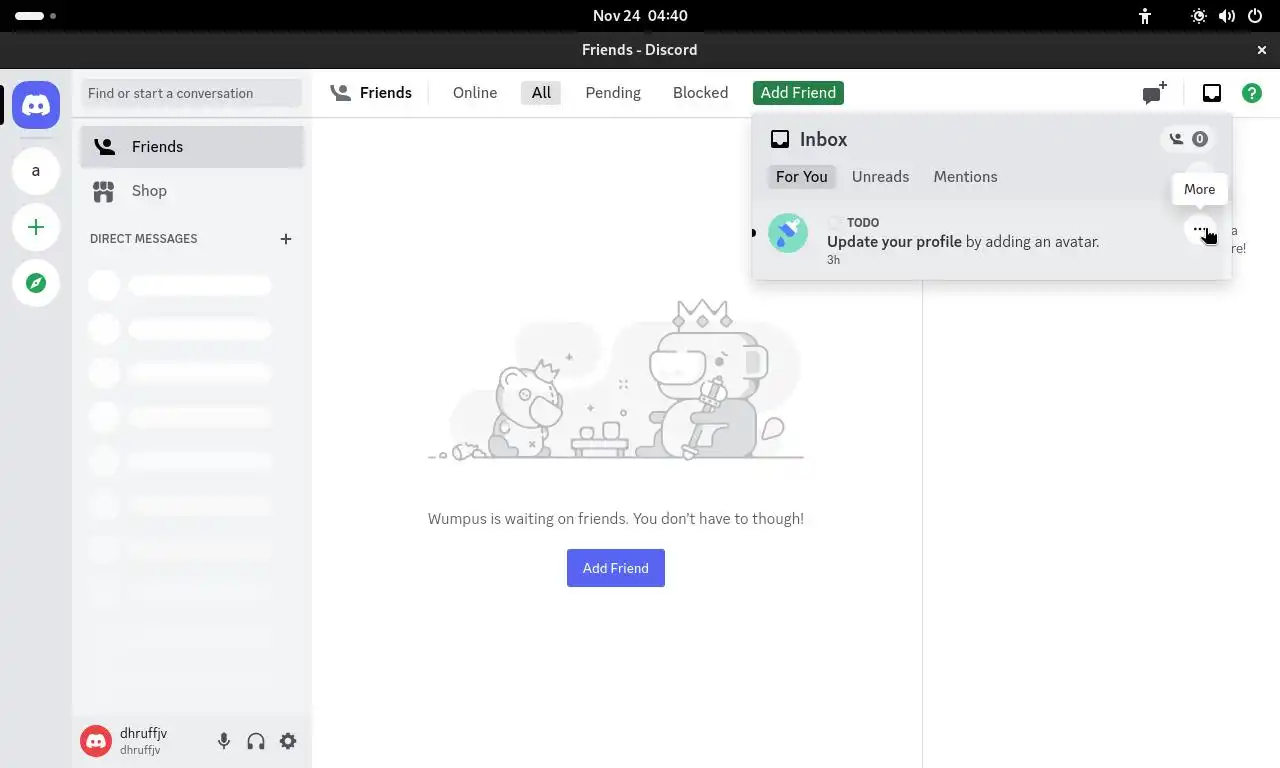Click the friend requests counter in Inbox
This screenshot has height=768, width=1280.
[1188, 139]
